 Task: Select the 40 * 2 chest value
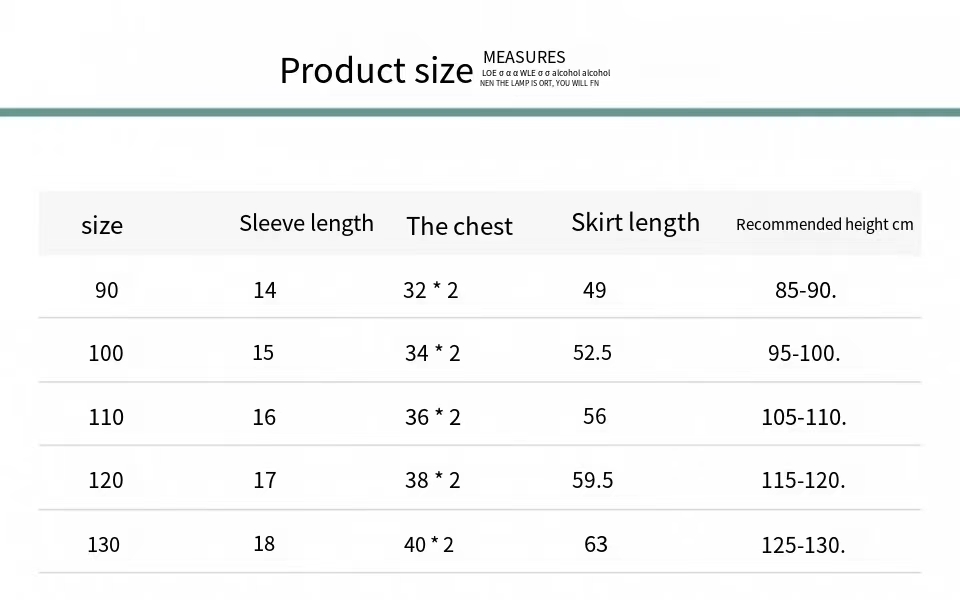coord(429,545)
